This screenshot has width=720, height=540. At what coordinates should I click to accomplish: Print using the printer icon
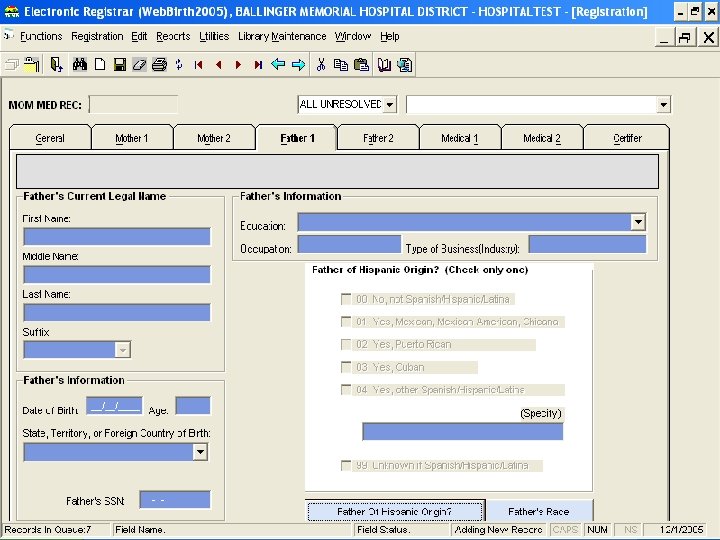coord(159,65)
